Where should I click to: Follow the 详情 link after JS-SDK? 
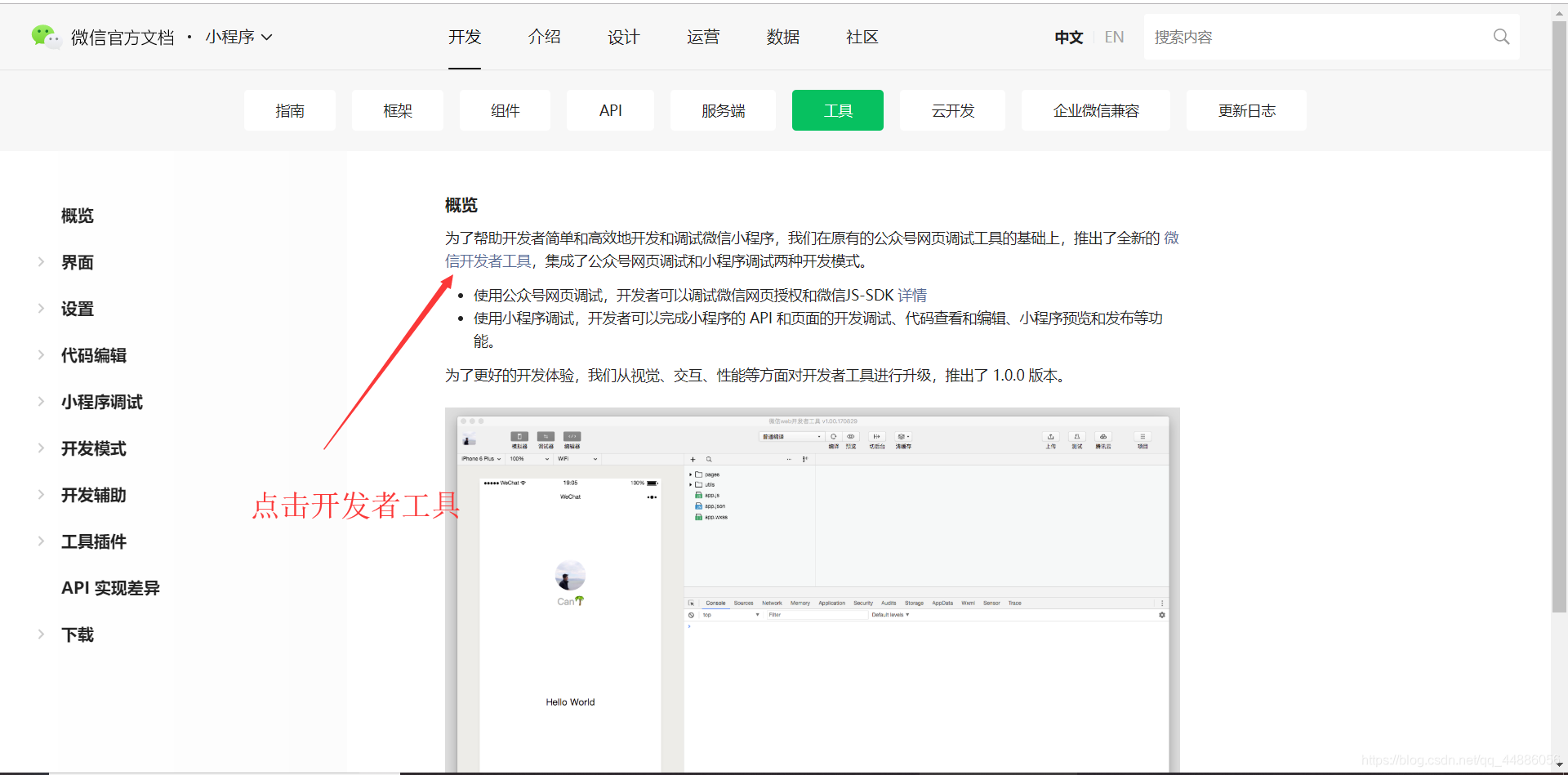(x=912, y=296)
